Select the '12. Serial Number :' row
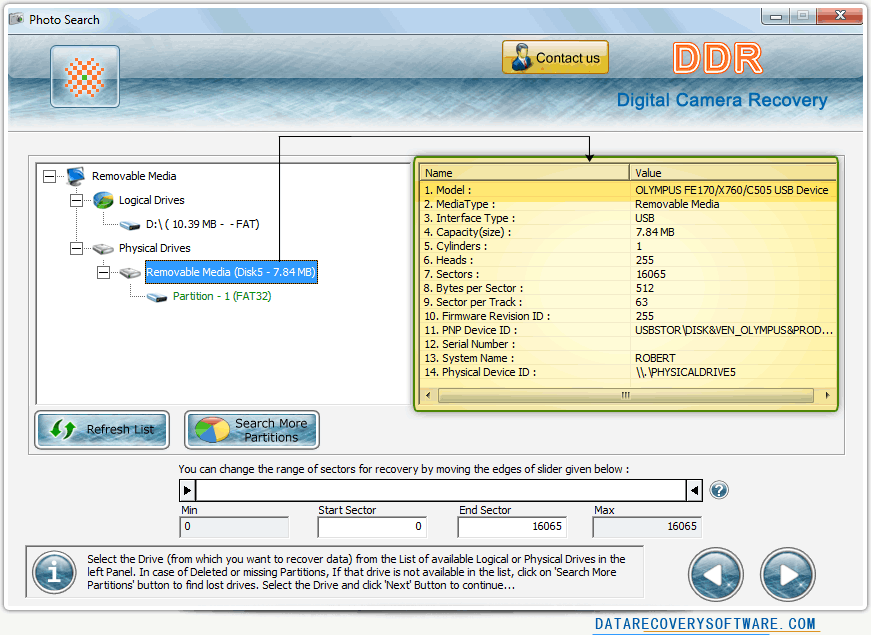Image resolution: width=871 pixels, height=635 pixels. (x=628, y=344)
